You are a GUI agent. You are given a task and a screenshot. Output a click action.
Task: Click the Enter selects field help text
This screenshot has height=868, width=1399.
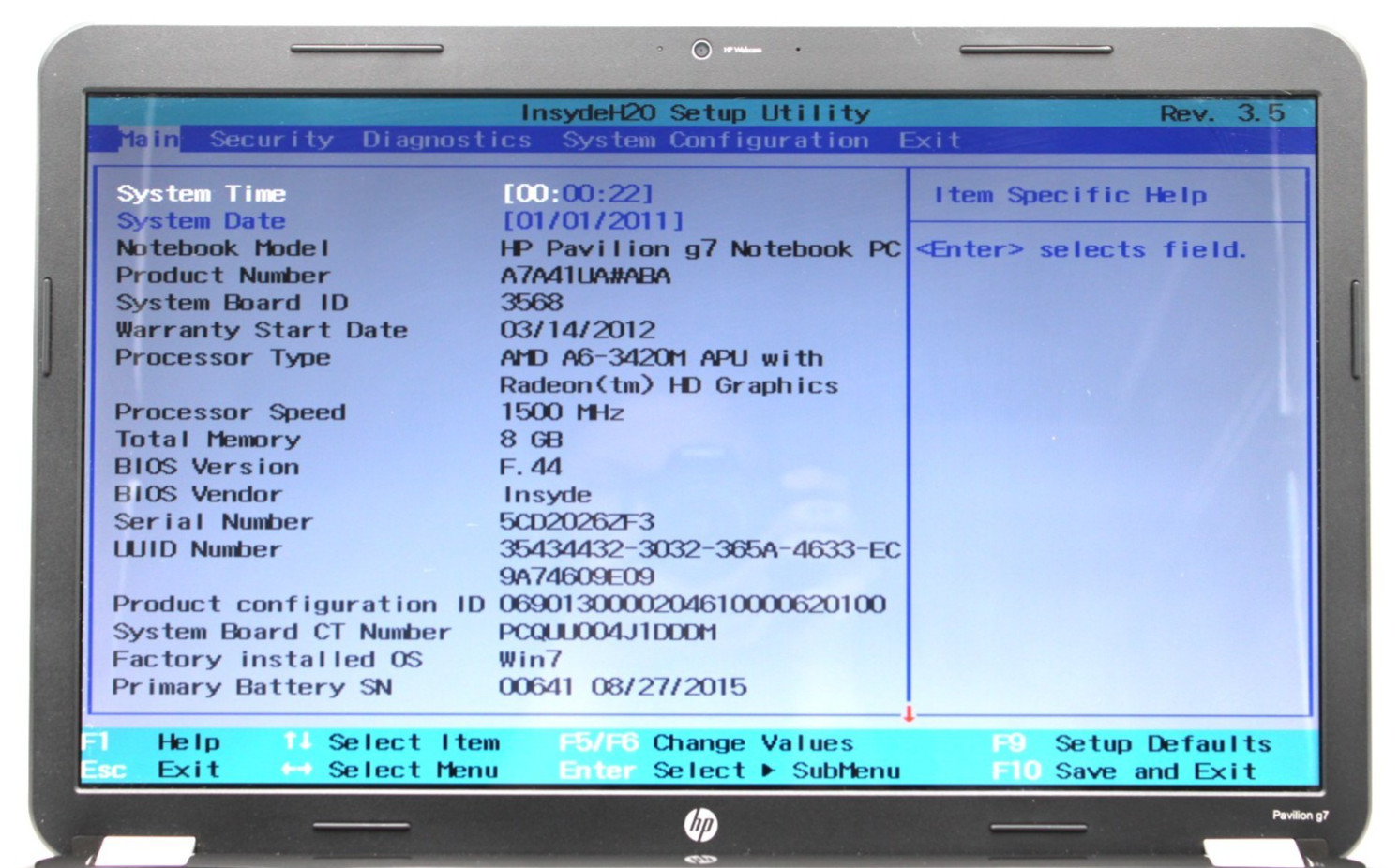pyautogui.click(x=1081, y=250)
